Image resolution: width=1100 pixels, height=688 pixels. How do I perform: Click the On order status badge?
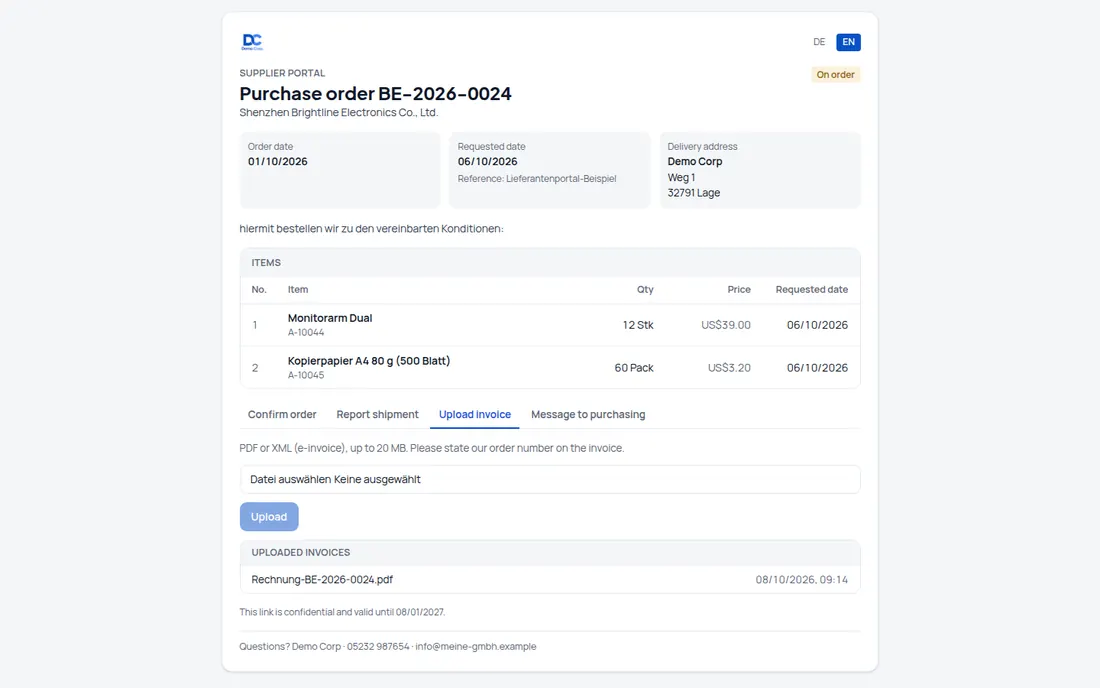pyautogui.click(x=836, y=74)
